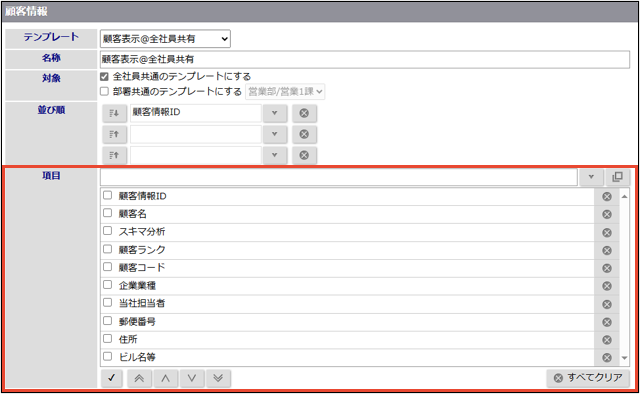The height and width of the screenshot is (394, 640).
Task: Open the テンプレート dropdown
Action: point(165,39)
